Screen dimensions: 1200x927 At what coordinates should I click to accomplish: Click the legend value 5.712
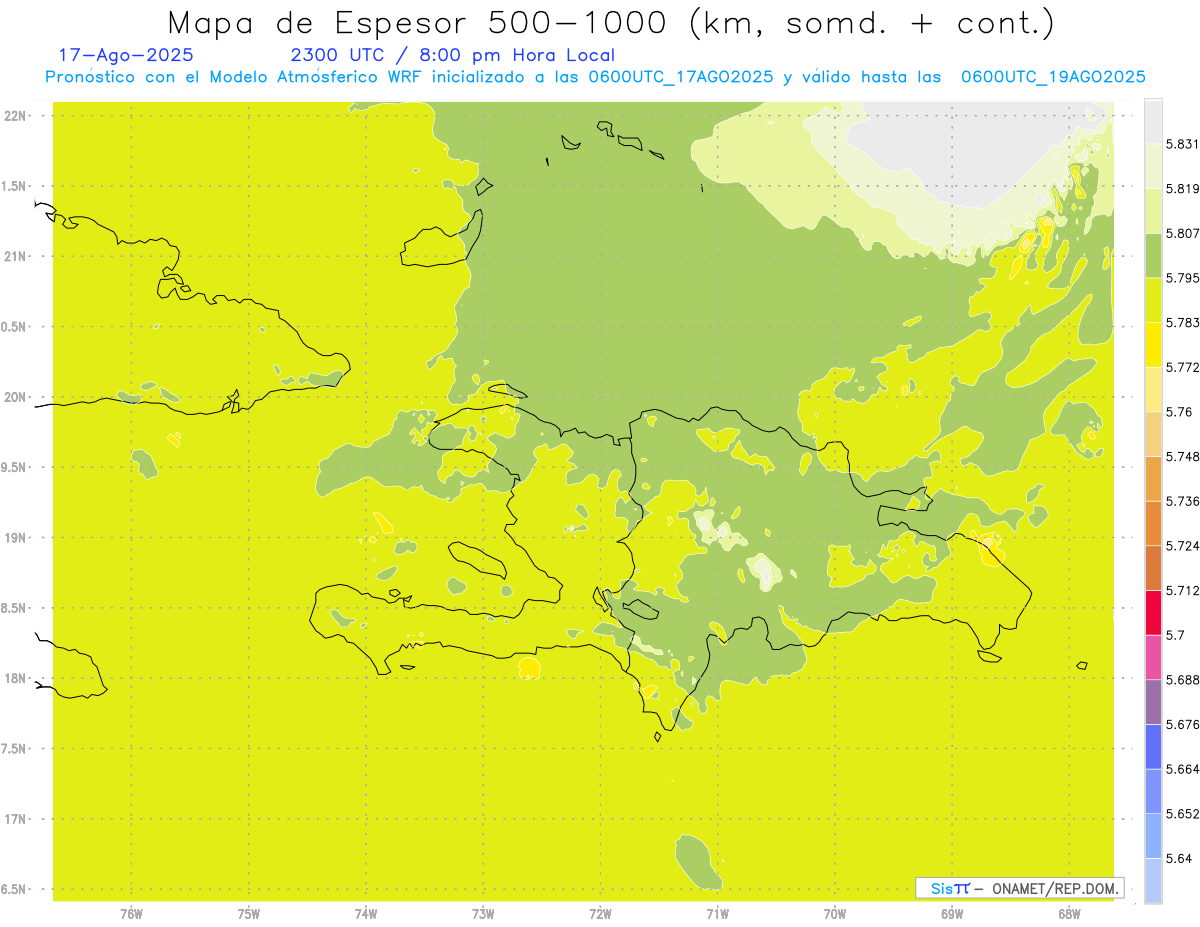pyautogui.click(x=1182, y=590)
